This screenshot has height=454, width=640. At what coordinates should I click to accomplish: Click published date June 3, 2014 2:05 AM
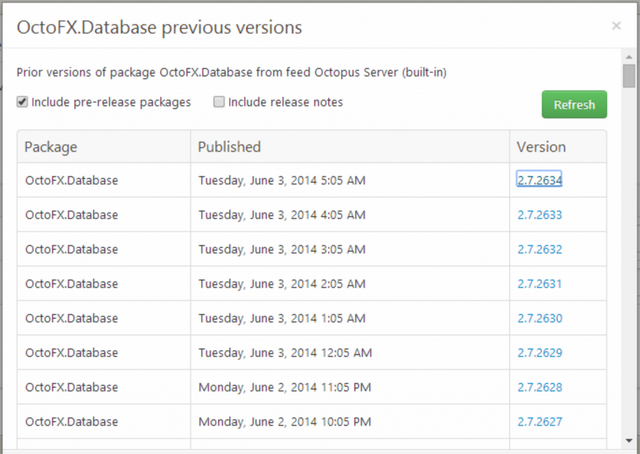coord(282,284)
